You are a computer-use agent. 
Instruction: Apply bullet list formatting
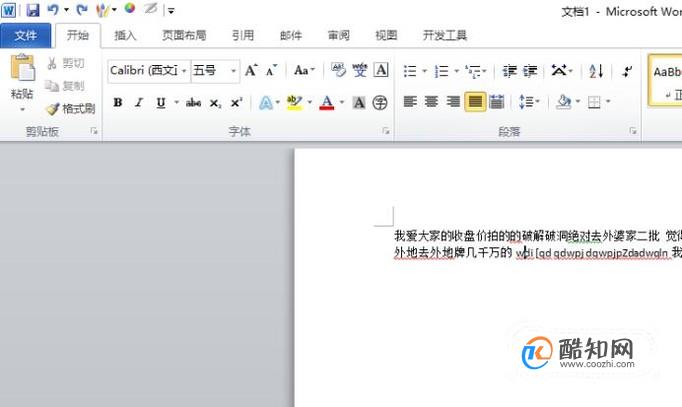tap(410, 71)
